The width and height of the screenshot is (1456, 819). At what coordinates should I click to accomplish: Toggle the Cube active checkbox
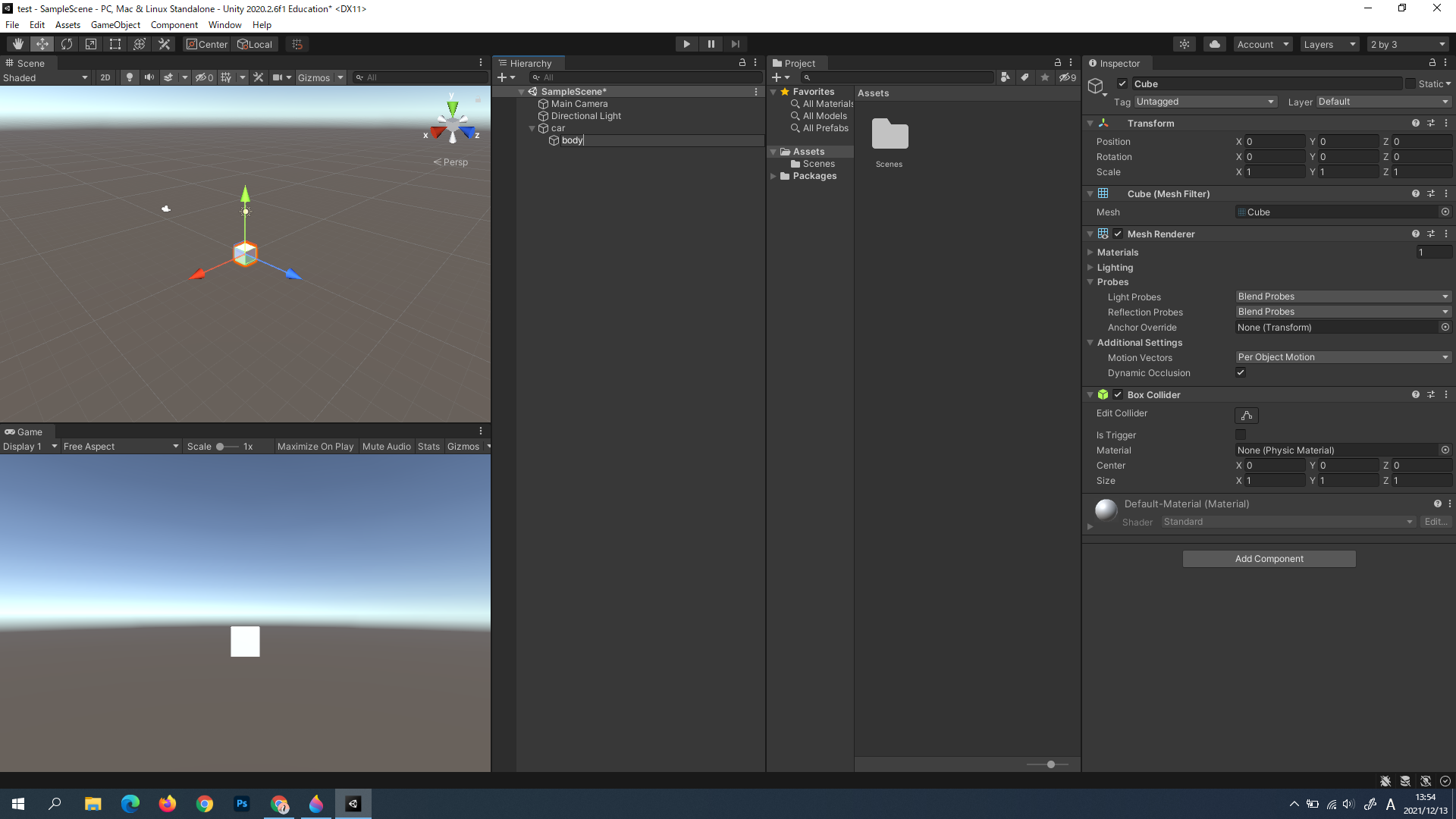pos(1122,83)
